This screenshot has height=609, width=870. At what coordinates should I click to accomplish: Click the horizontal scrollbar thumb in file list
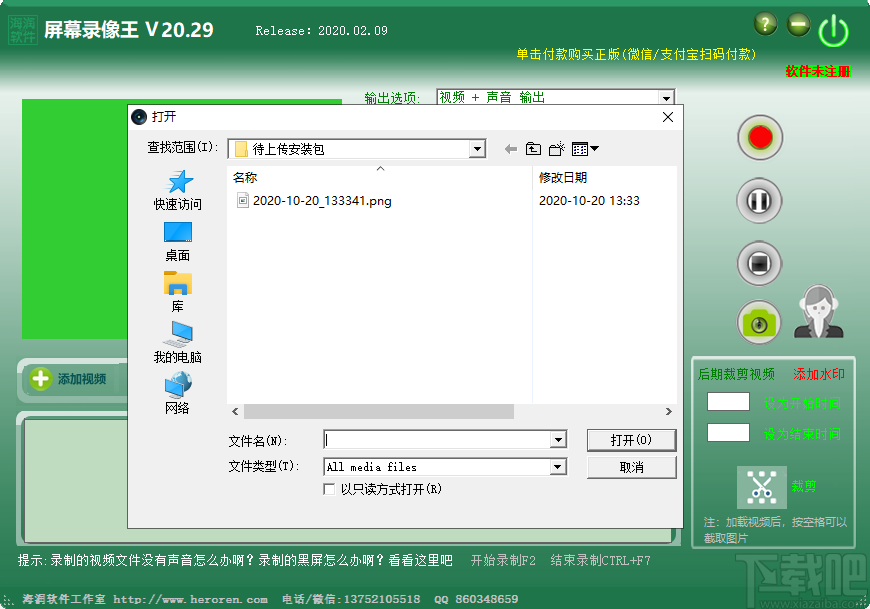pos(379,411)
